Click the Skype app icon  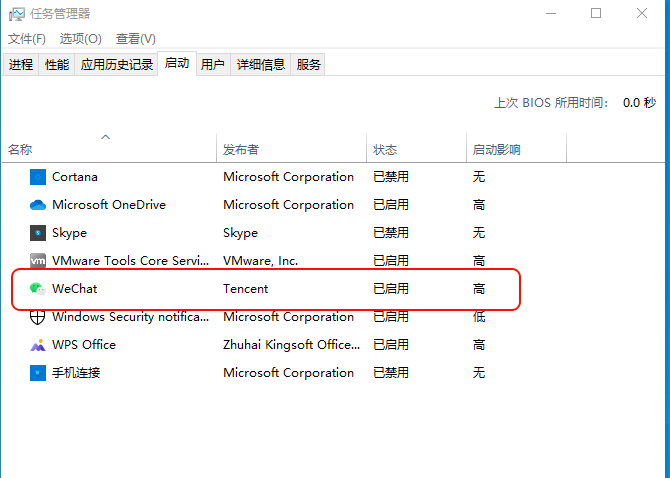38,233
